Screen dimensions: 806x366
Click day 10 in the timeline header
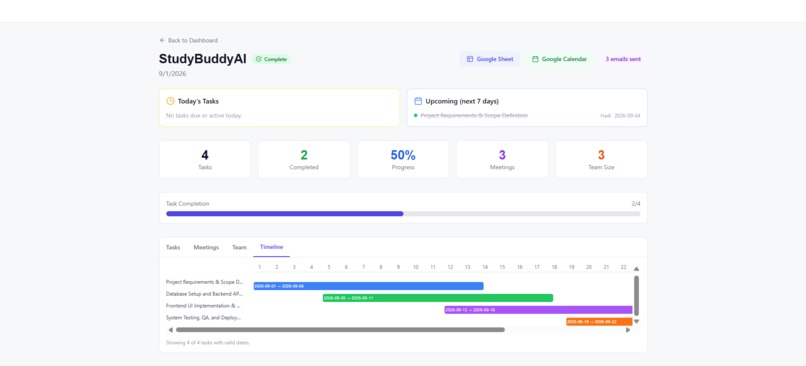point(416,267)
